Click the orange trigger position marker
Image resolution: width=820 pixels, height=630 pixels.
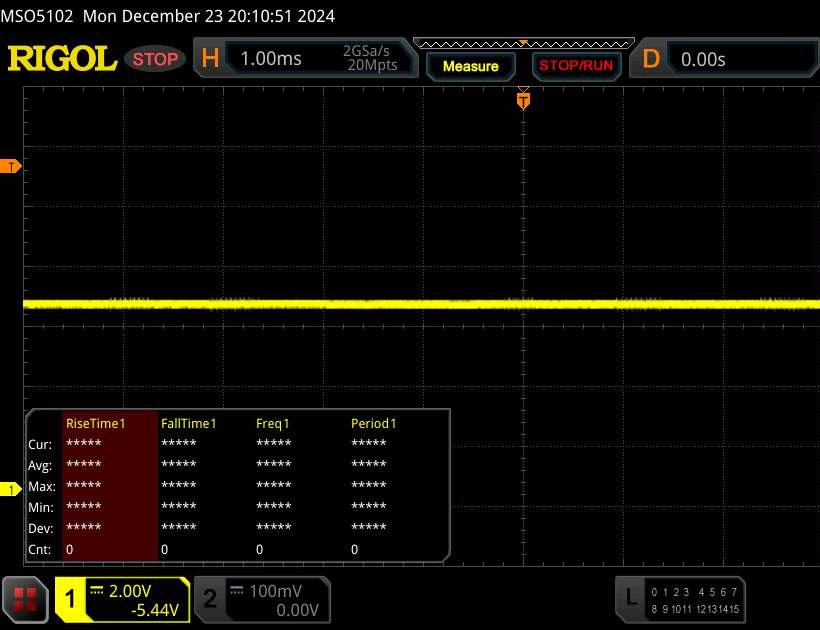click(x=522, y=99)
